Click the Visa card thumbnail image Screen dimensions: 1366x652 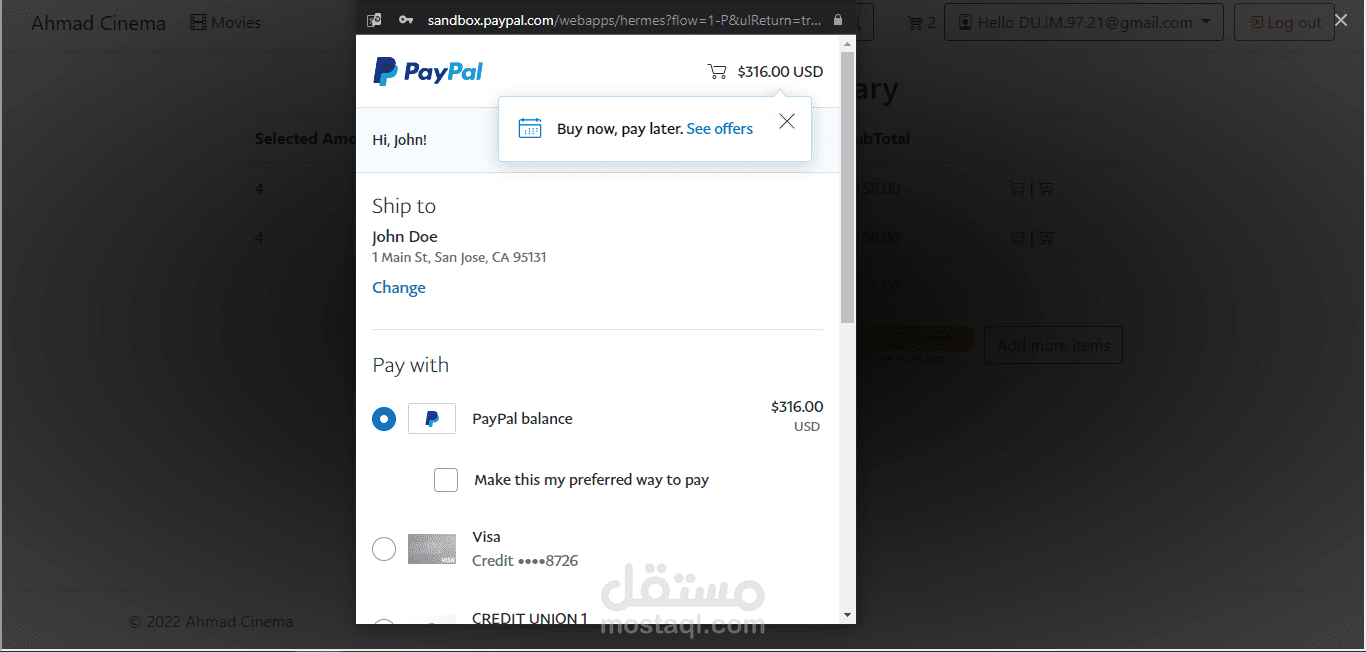tap(432, 549)
